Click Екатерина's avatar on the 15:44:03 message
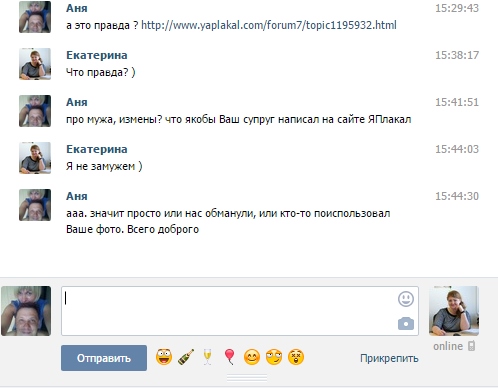 [35, 158]
